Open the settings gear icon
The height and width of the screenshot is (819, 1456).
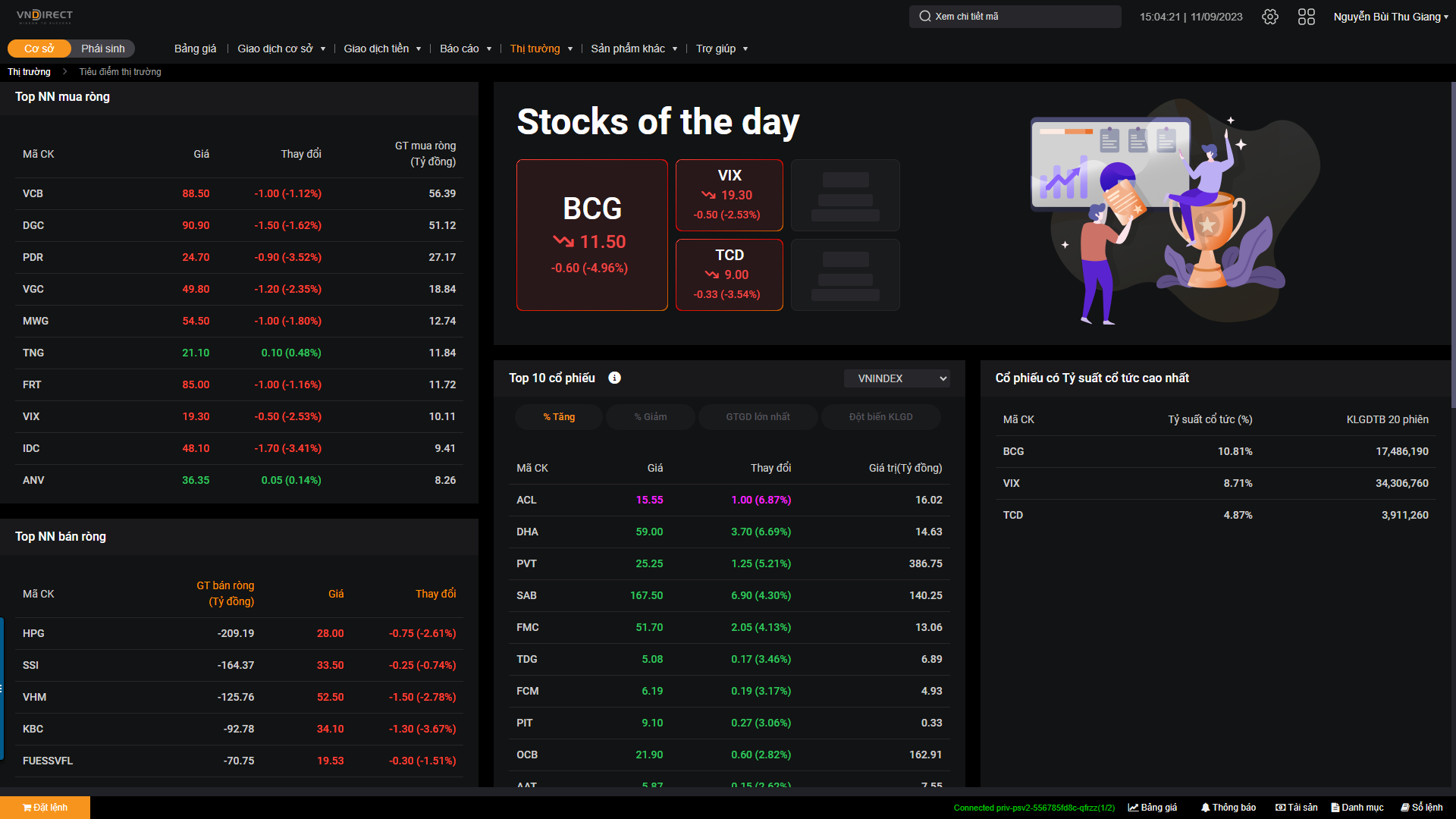pyautogui.click(x=1270, y=17)
